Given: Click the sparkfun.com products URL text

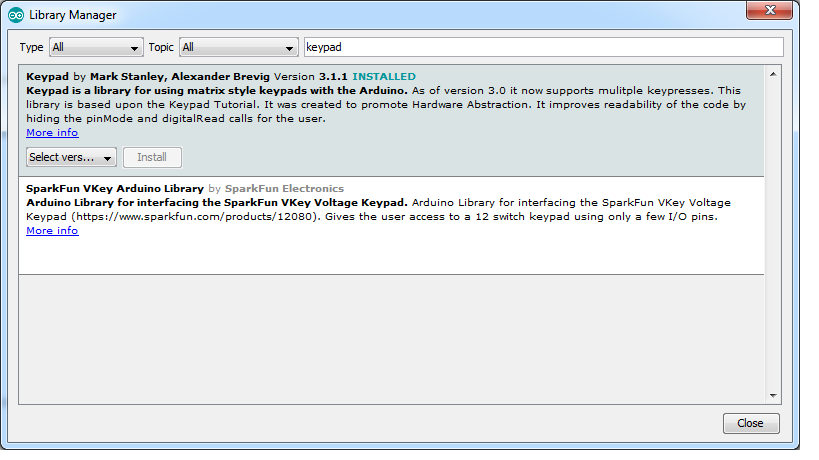Looking at the screenshot, I should click(x=194, y=217).
